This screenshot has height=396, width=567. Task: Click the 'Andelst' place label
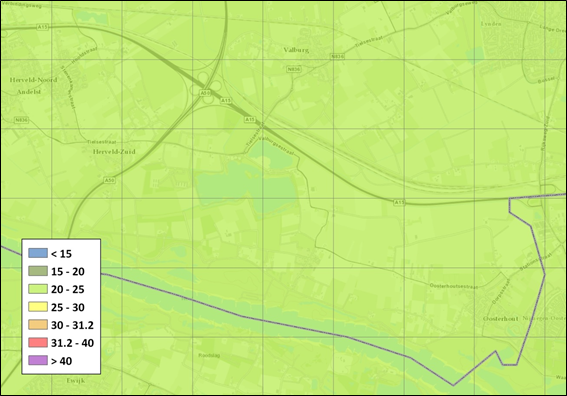tap(29, 92)
